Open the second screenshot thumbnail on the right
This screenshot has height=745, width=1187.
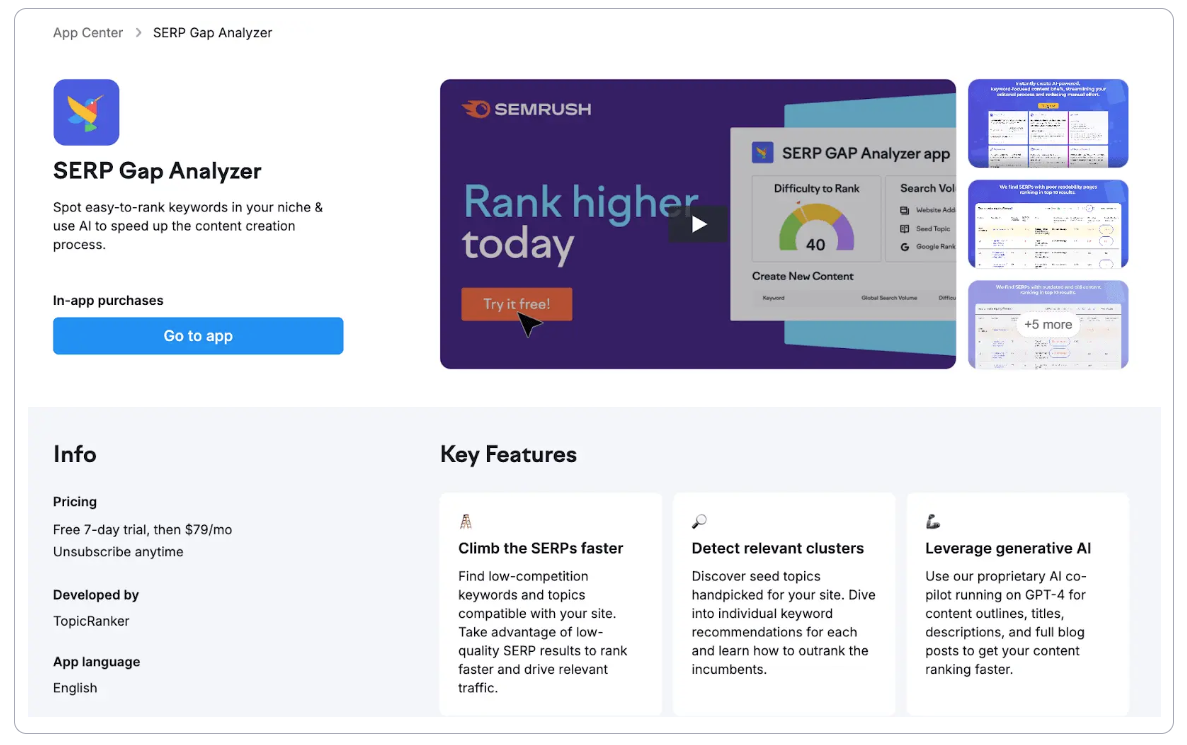click(x=1047, y=224)
